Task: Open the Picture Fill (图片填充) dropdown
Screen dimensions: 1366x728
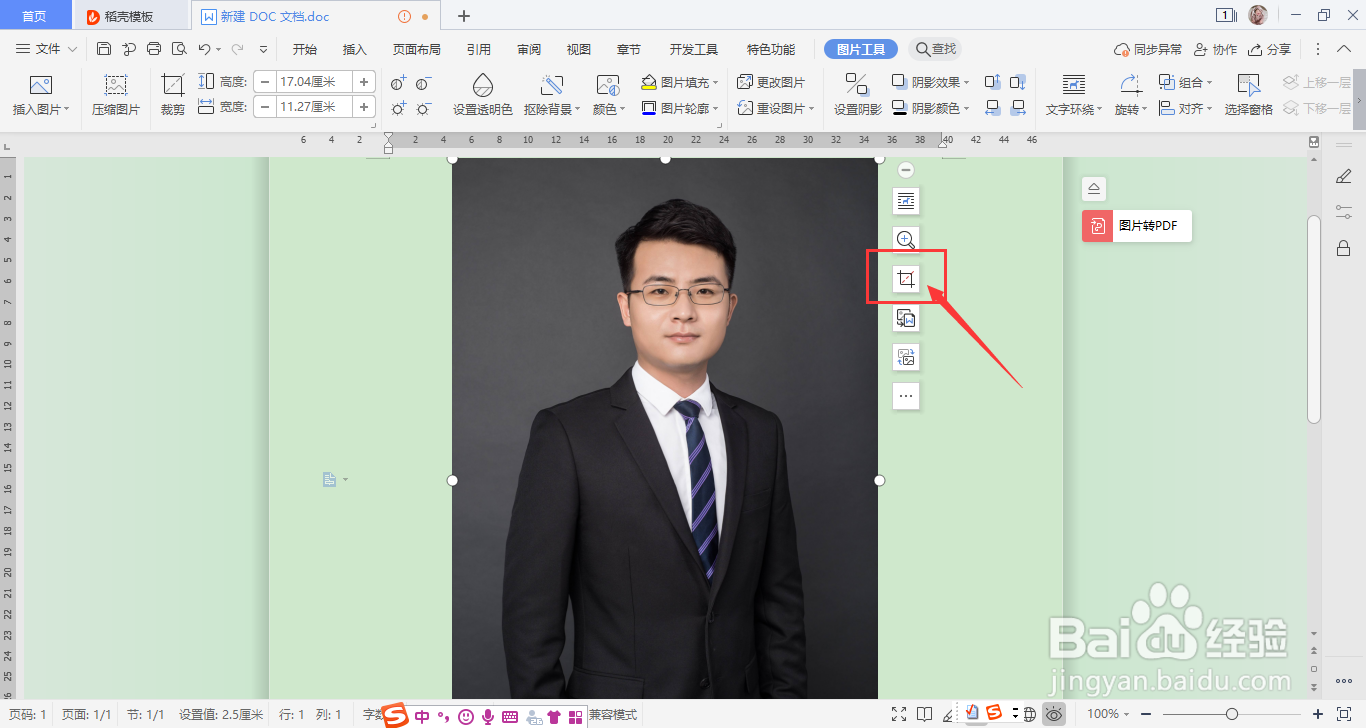Action: 680,82
